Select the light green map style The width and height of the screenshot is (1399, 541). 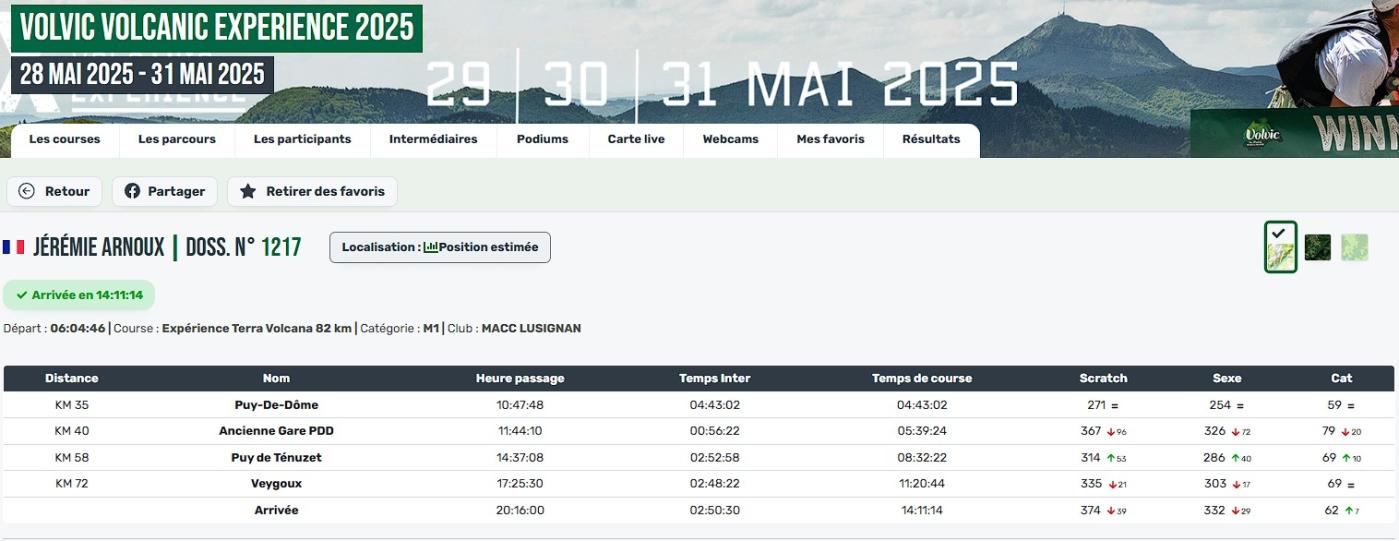coord(1354,247)
